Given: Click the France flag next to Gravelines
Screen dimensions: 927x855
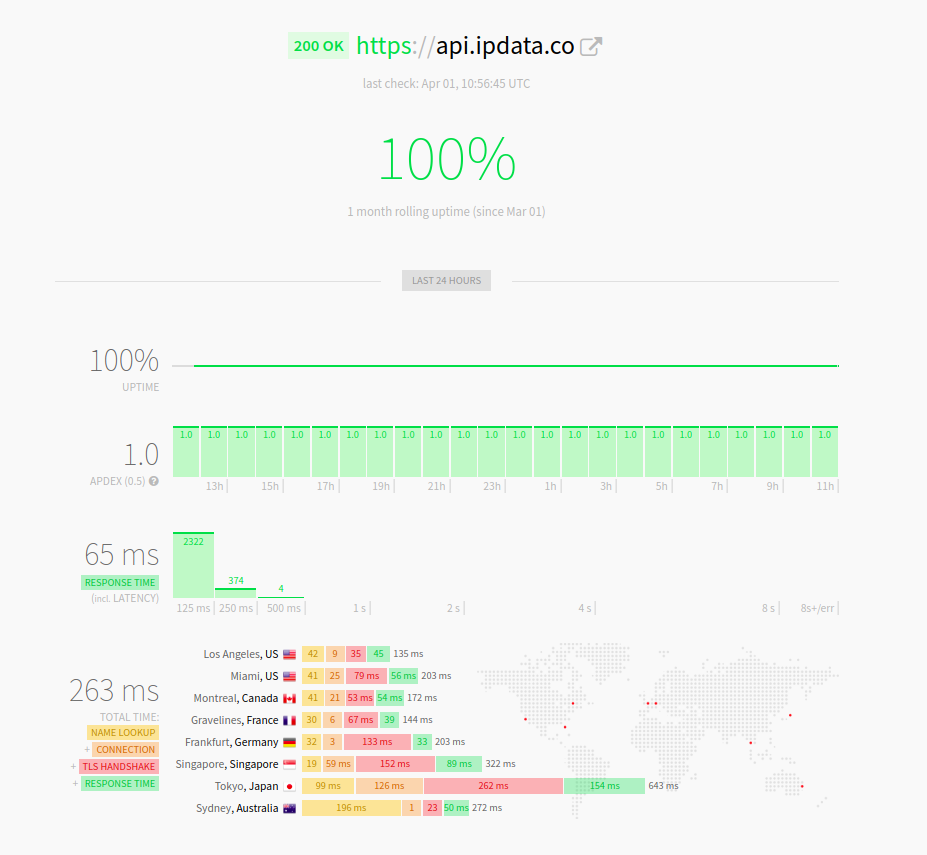Looking at the screenshot, I should point(289,720).
